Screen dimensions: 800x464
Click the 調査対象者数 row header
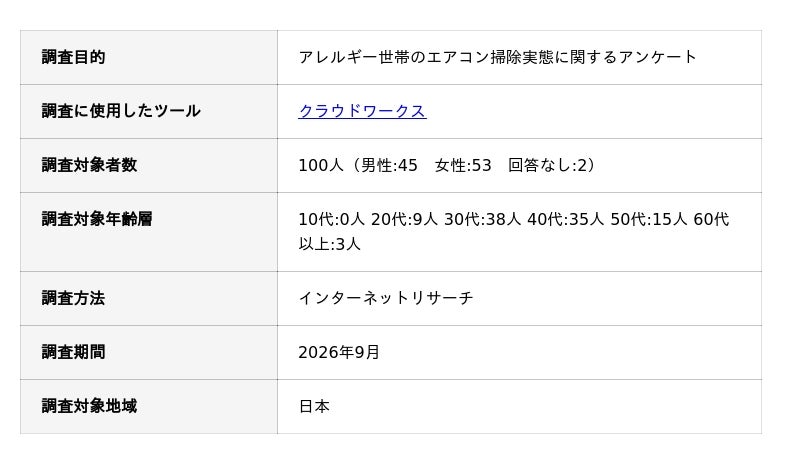[x=148, y=165]
